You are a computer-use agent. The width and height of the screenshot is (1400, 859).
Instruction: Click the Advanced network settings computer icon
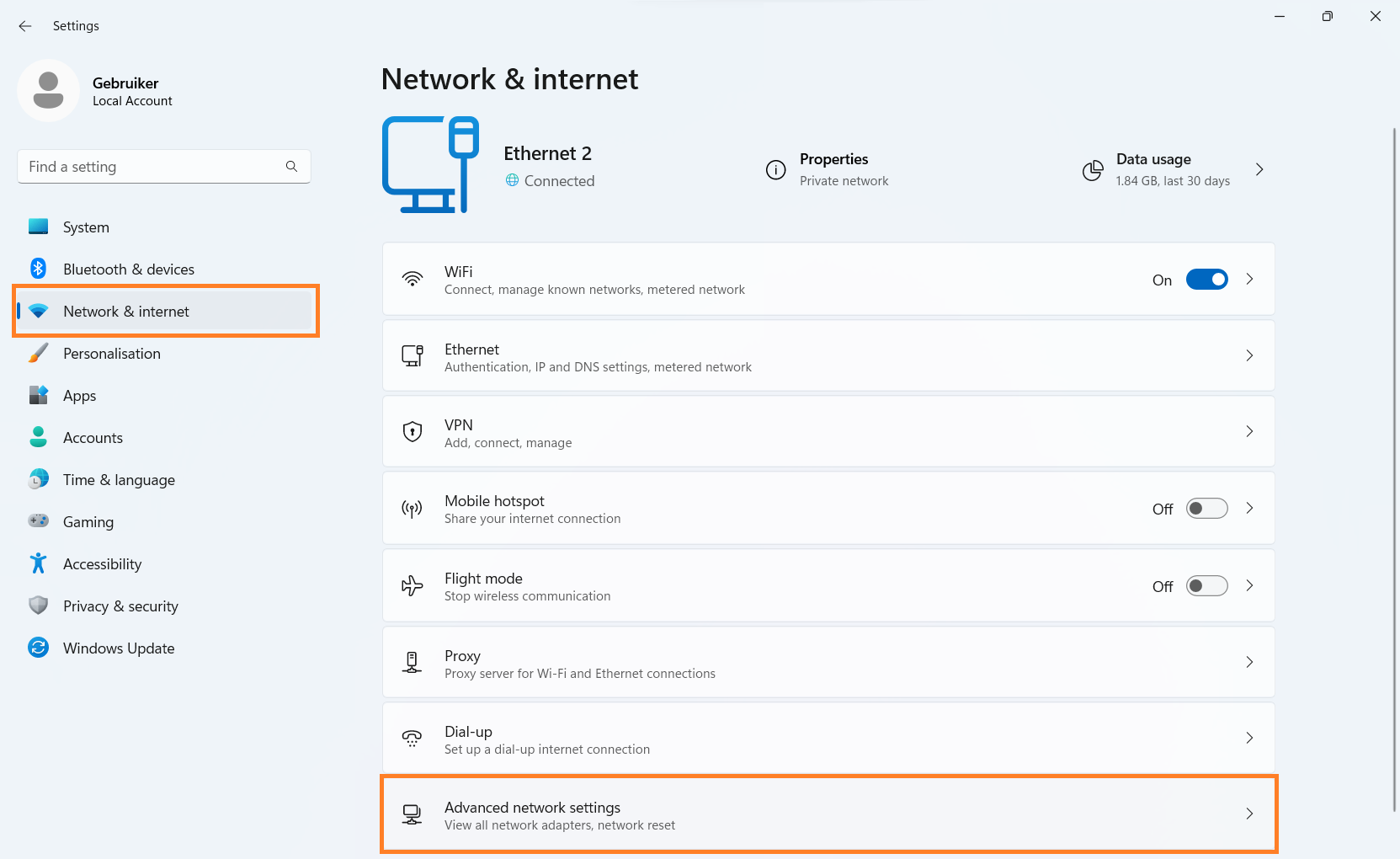pos(413,814)
